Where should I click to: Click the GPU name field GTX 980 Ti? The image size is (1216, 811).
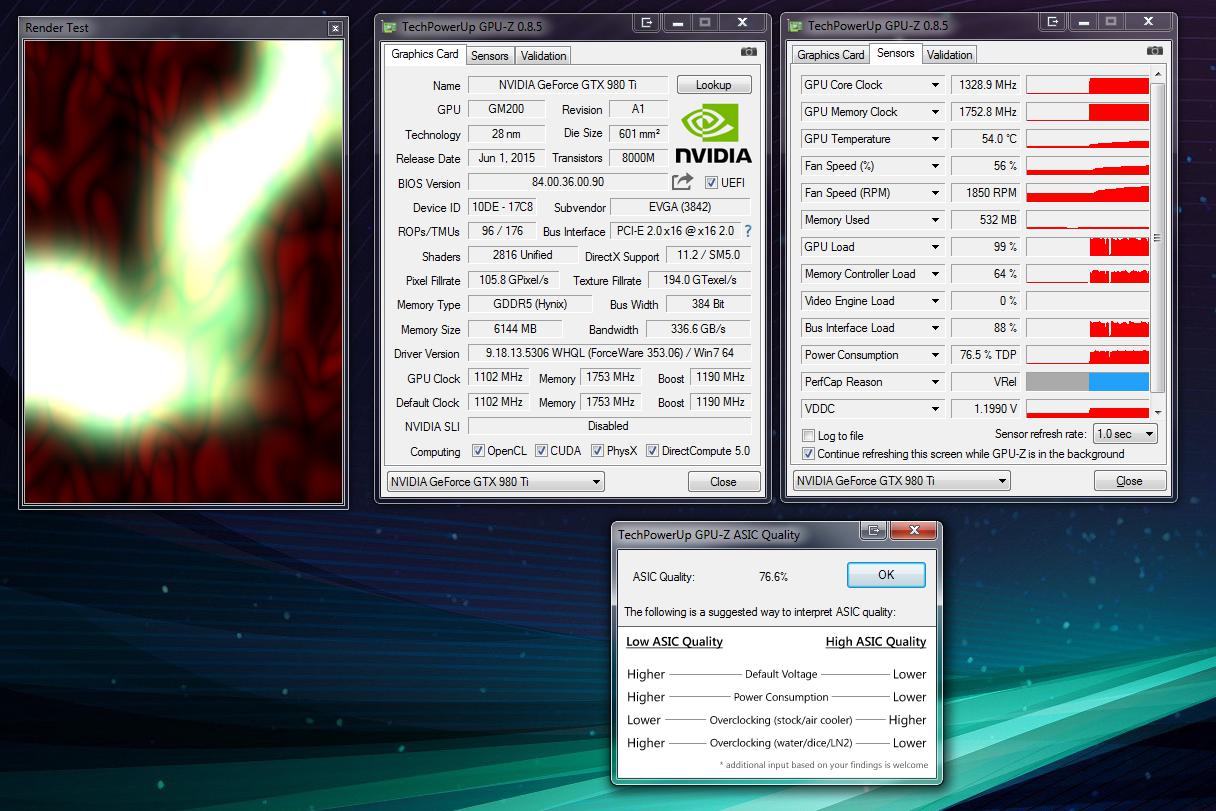point(569,85)
